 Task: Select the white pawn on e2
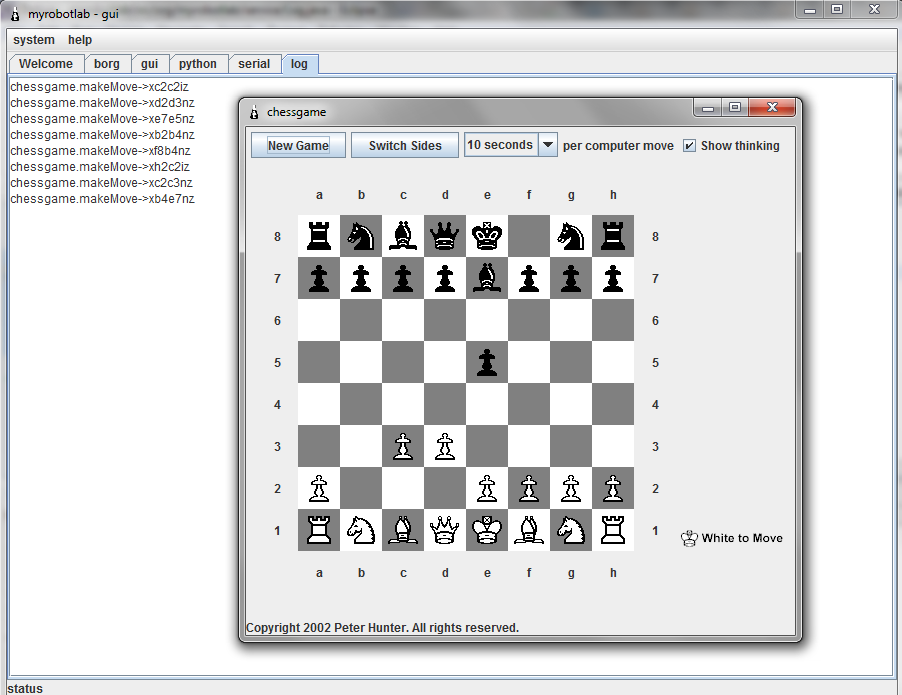pyautogui.click(x=487, y=488)
